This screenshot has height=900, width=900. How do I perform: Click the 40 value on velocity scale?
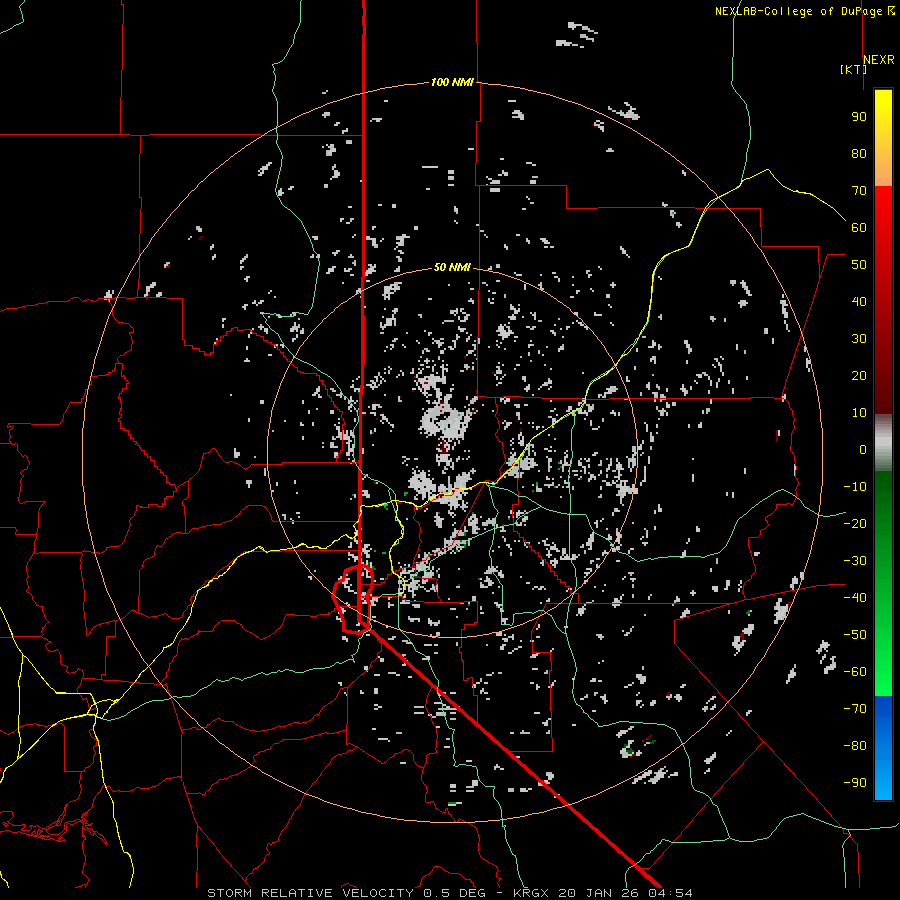[x=859, y=302]
